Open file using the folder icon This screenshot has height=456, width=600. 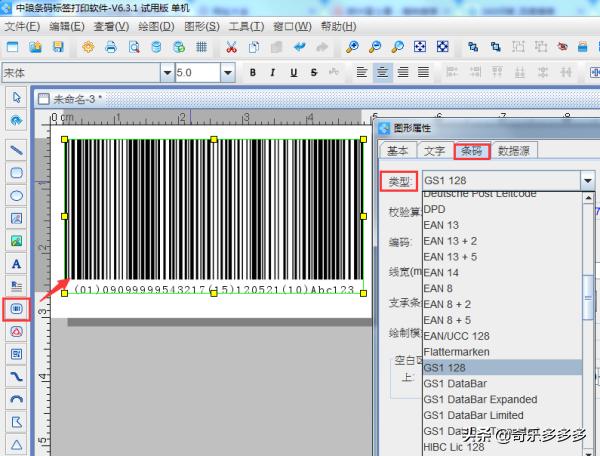[35, 47]
